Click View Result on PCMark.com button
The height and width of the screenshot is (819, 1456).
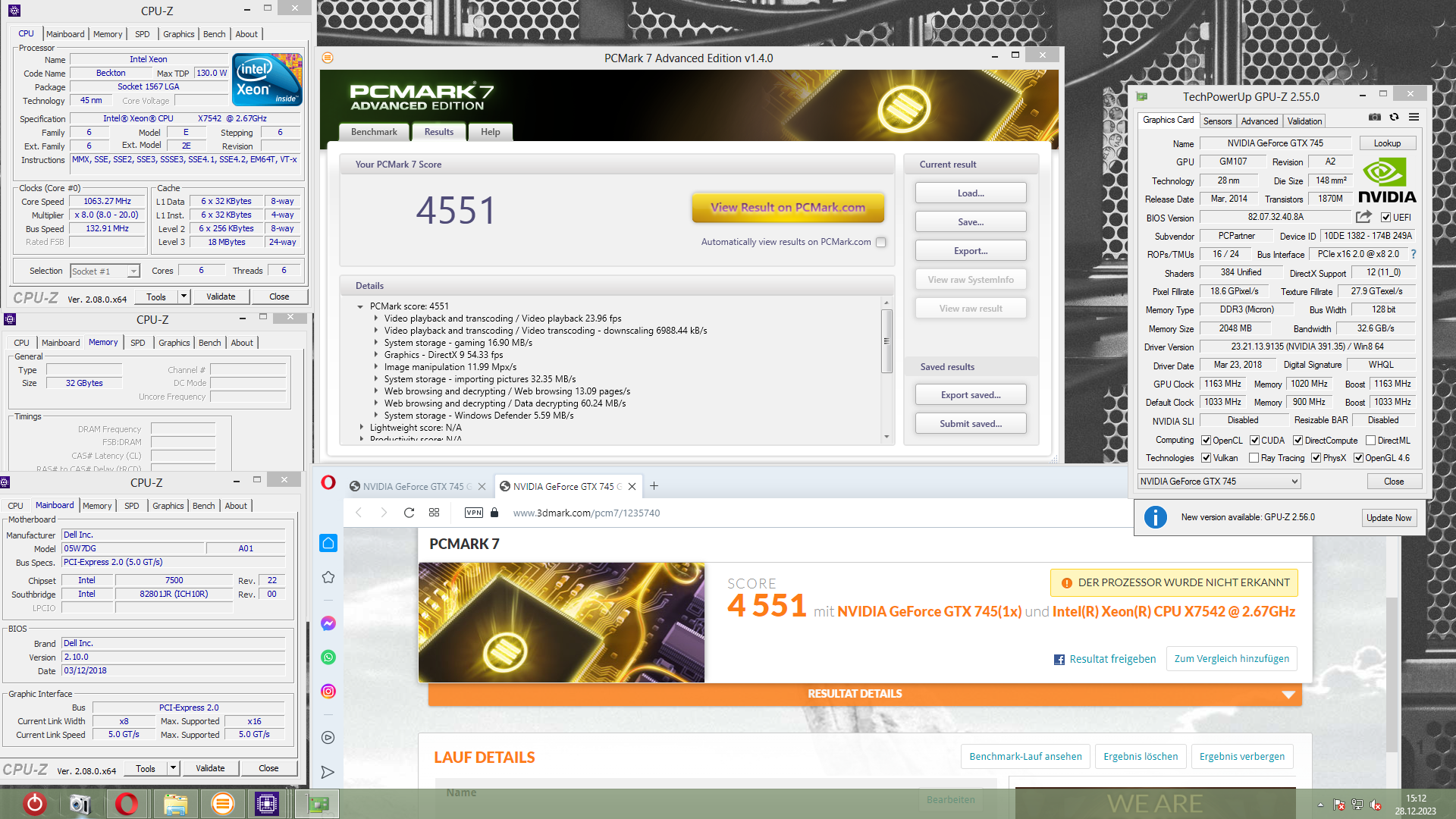pyautogui.click(x=788, y=208)
